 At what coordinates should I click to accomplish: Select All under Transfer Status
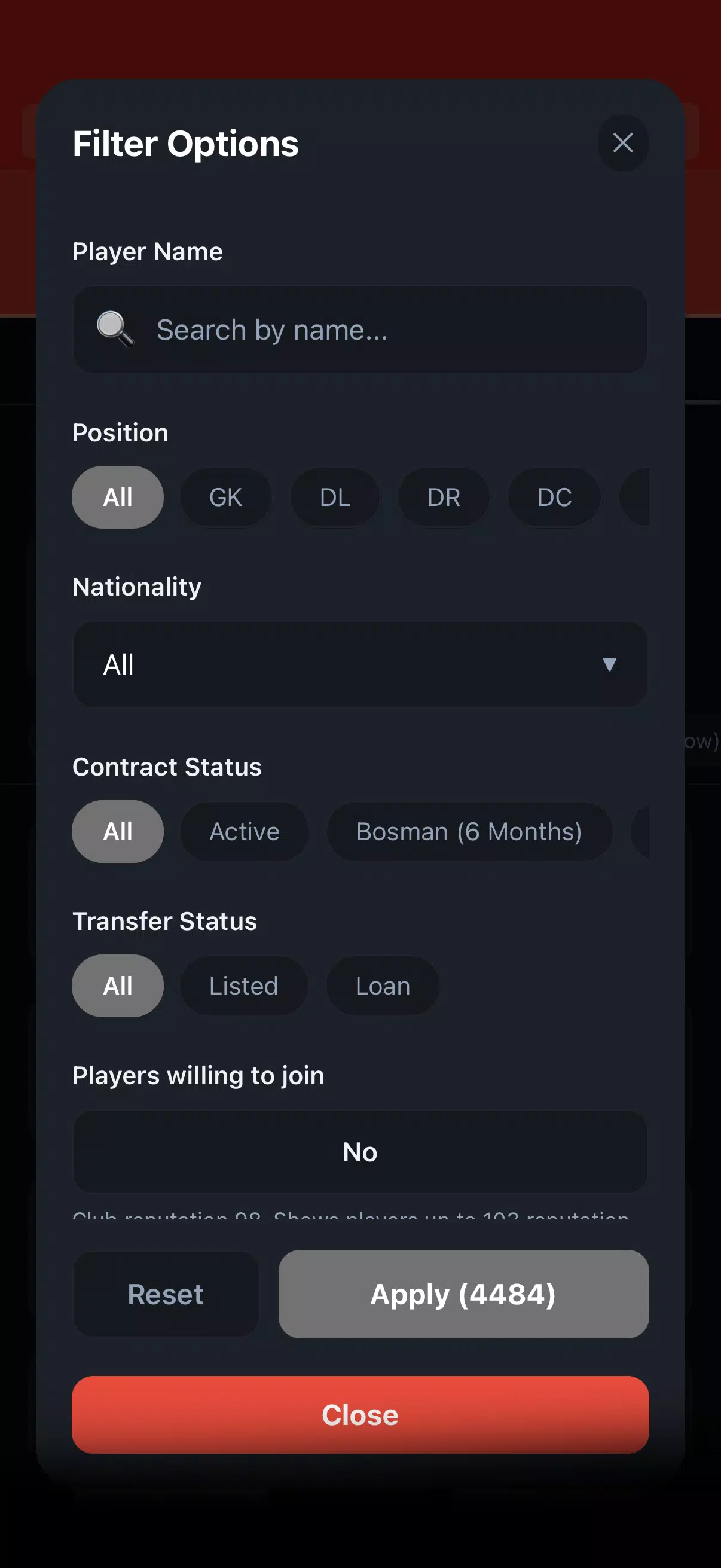(117, 986)
